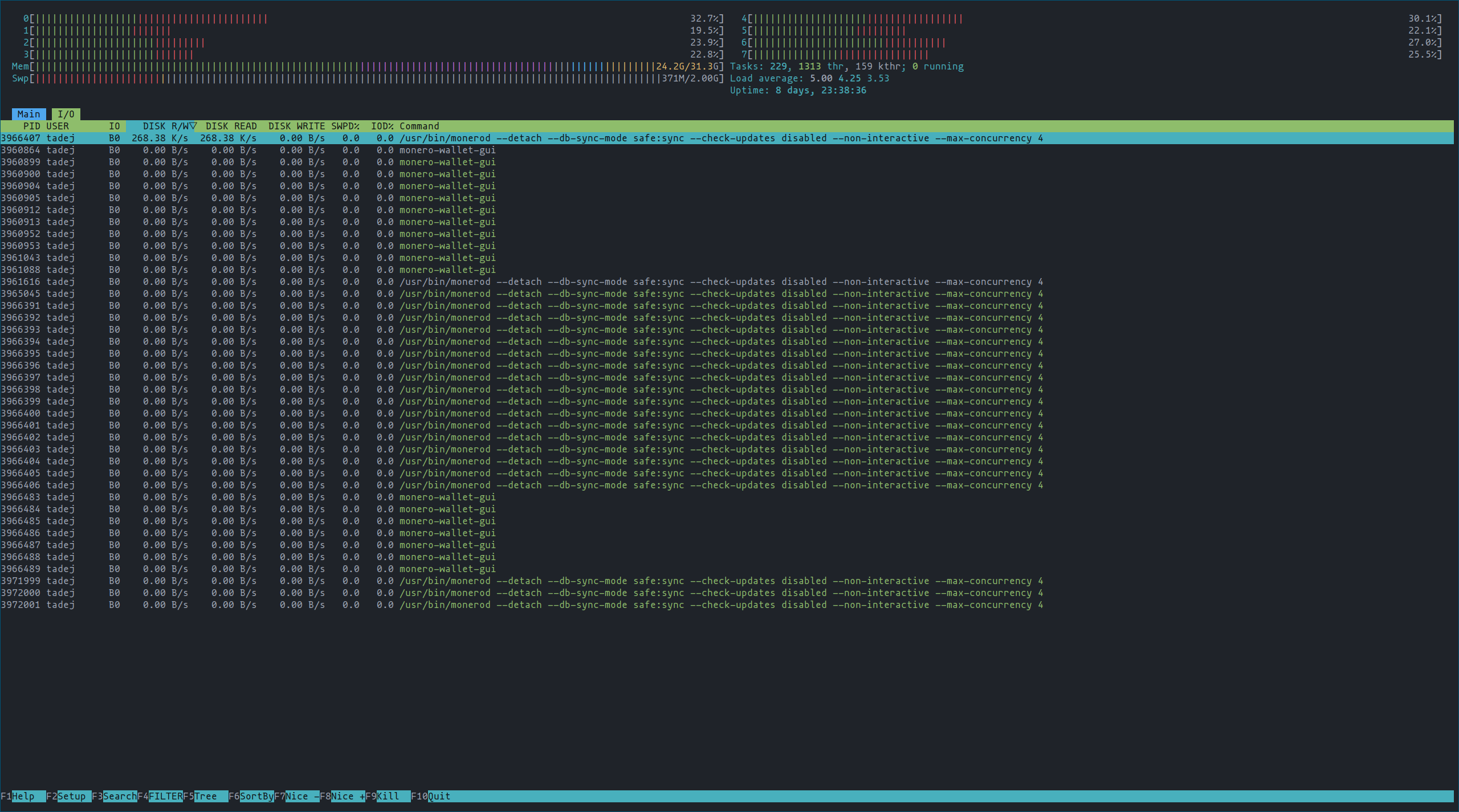The height and width of the screenshot is (812, 1459).
Task: Open F2 Setup in the footer
Action: 68,796
